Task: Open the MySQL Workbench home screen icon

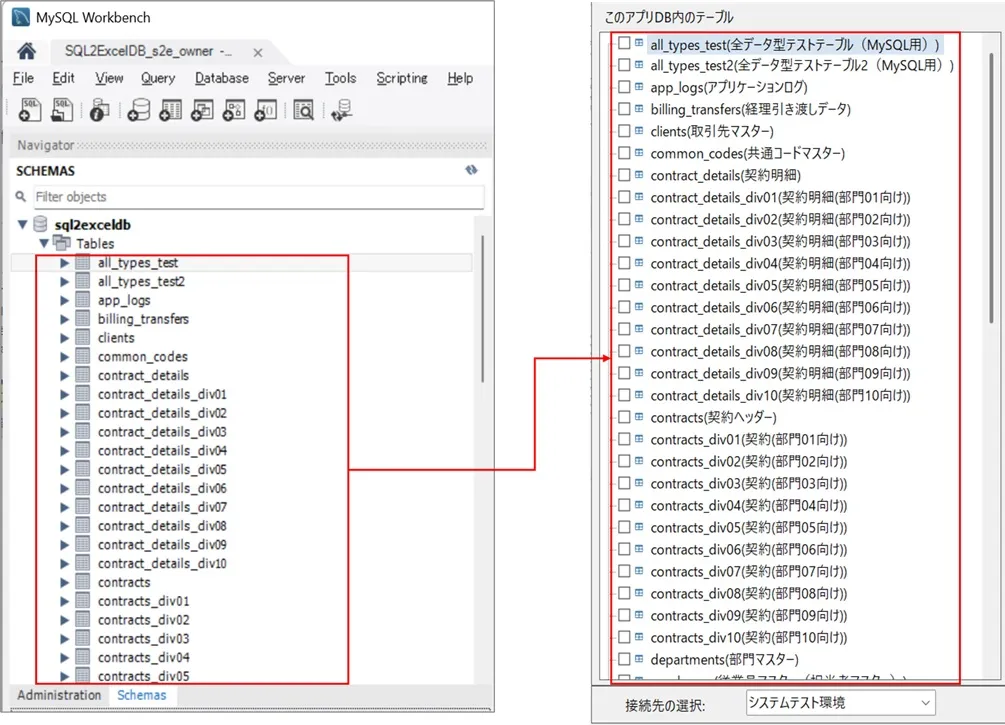Action: tap(26, 51)
